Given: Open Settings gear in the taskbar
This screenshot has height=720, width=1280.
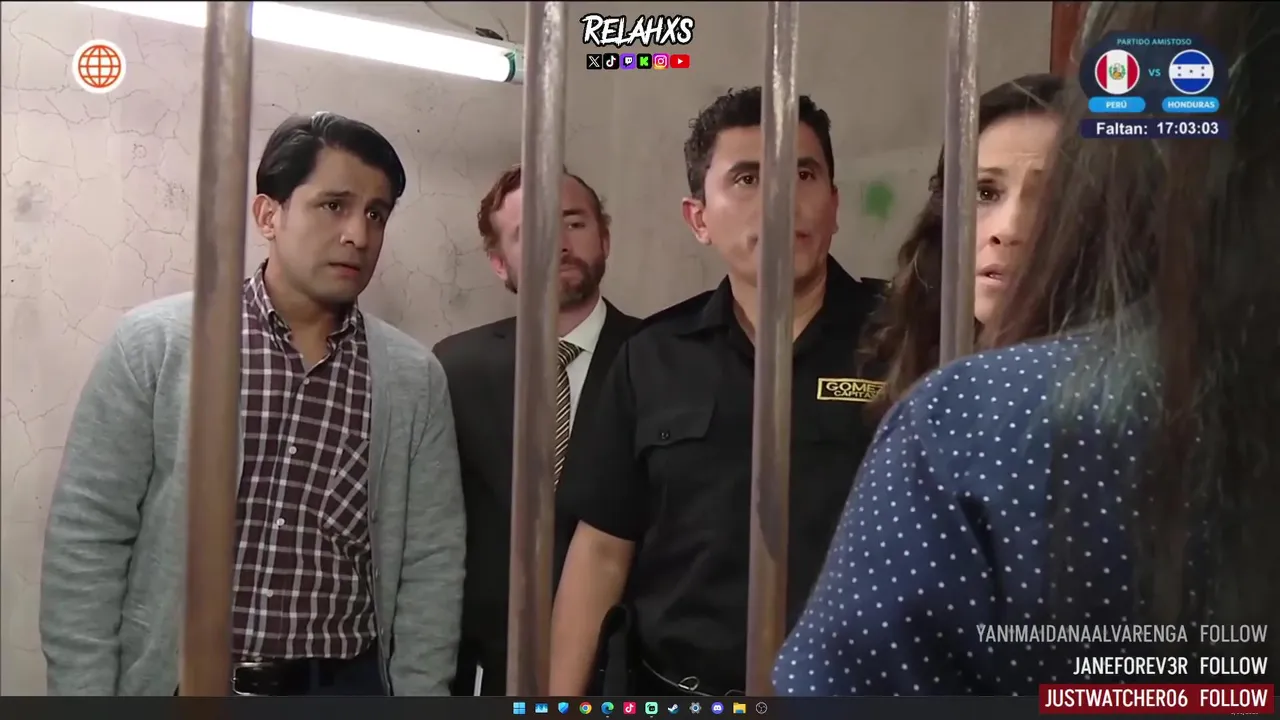Looking at the screenshot, I should 695,708.
